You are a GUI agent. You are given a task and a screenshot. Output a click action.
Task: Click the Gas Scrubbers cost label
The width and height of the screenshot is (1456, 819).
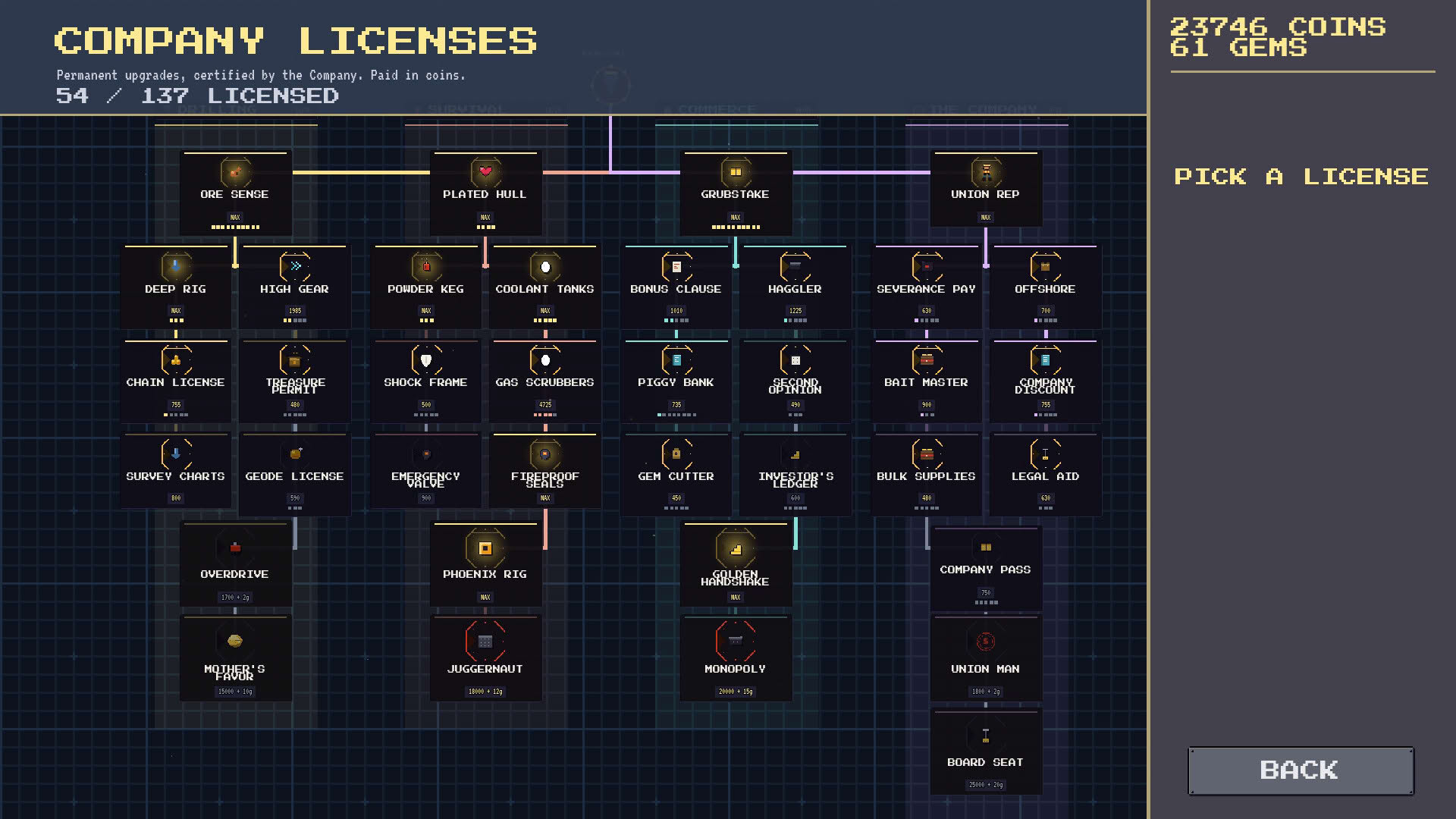coord(545,405)
